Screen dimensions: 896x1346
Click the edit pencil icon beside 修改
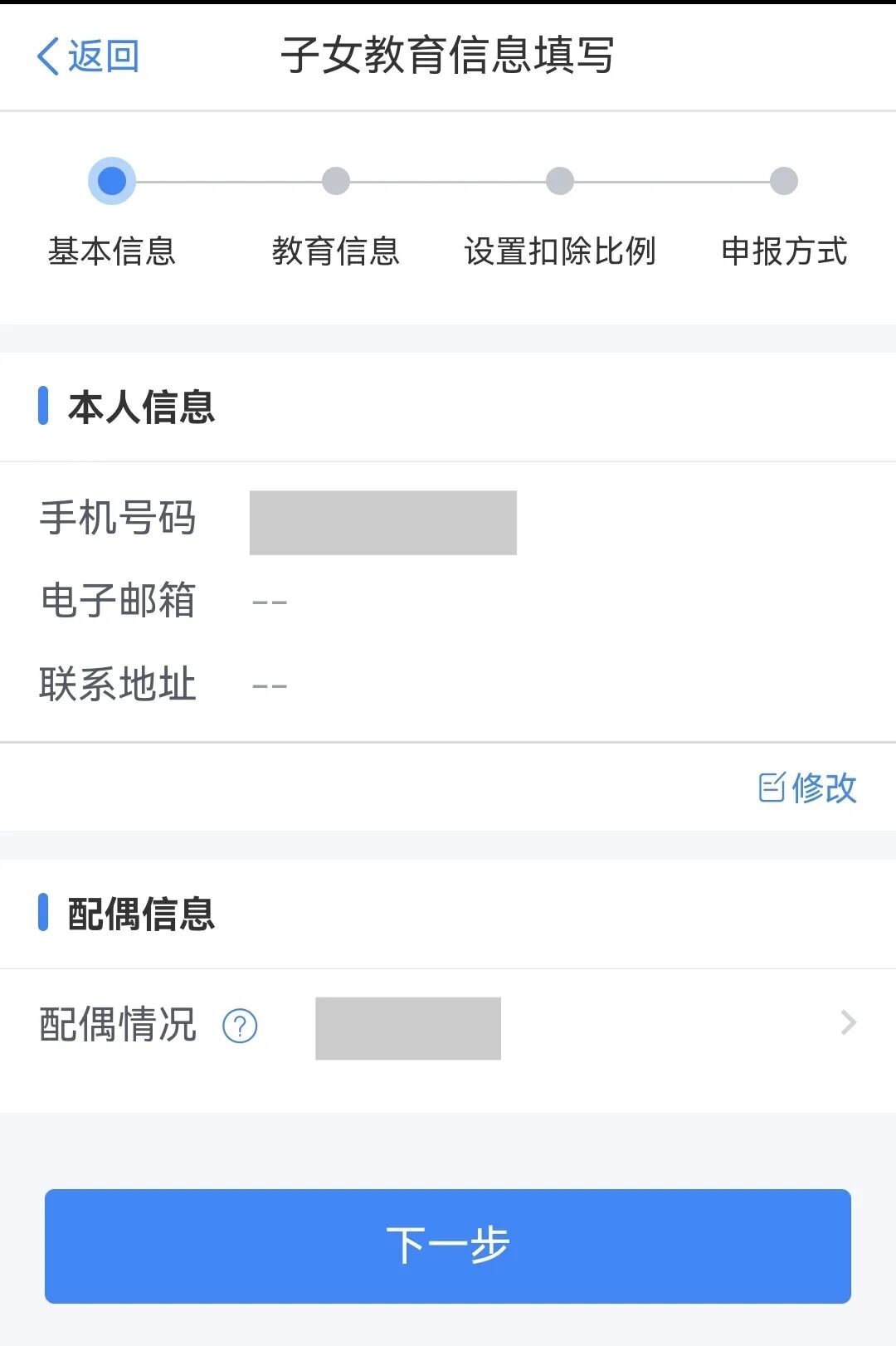tap(771, 788)
